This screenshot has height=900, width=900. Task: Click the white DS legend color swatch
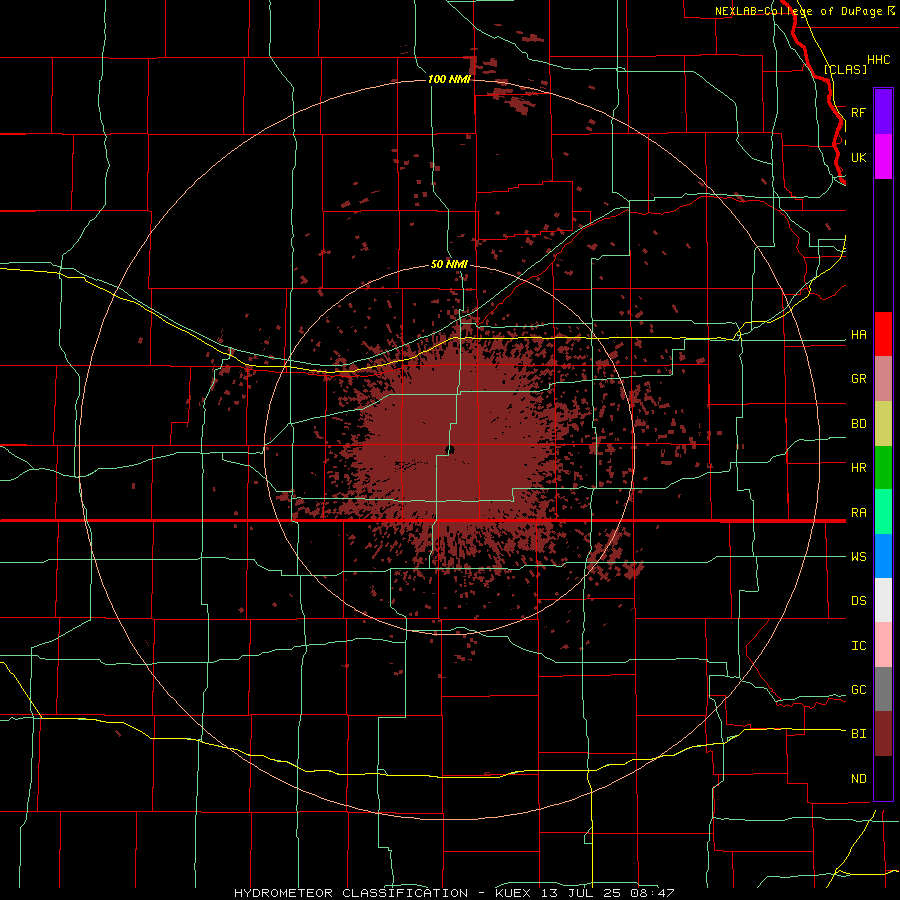(x=883, y=600)
